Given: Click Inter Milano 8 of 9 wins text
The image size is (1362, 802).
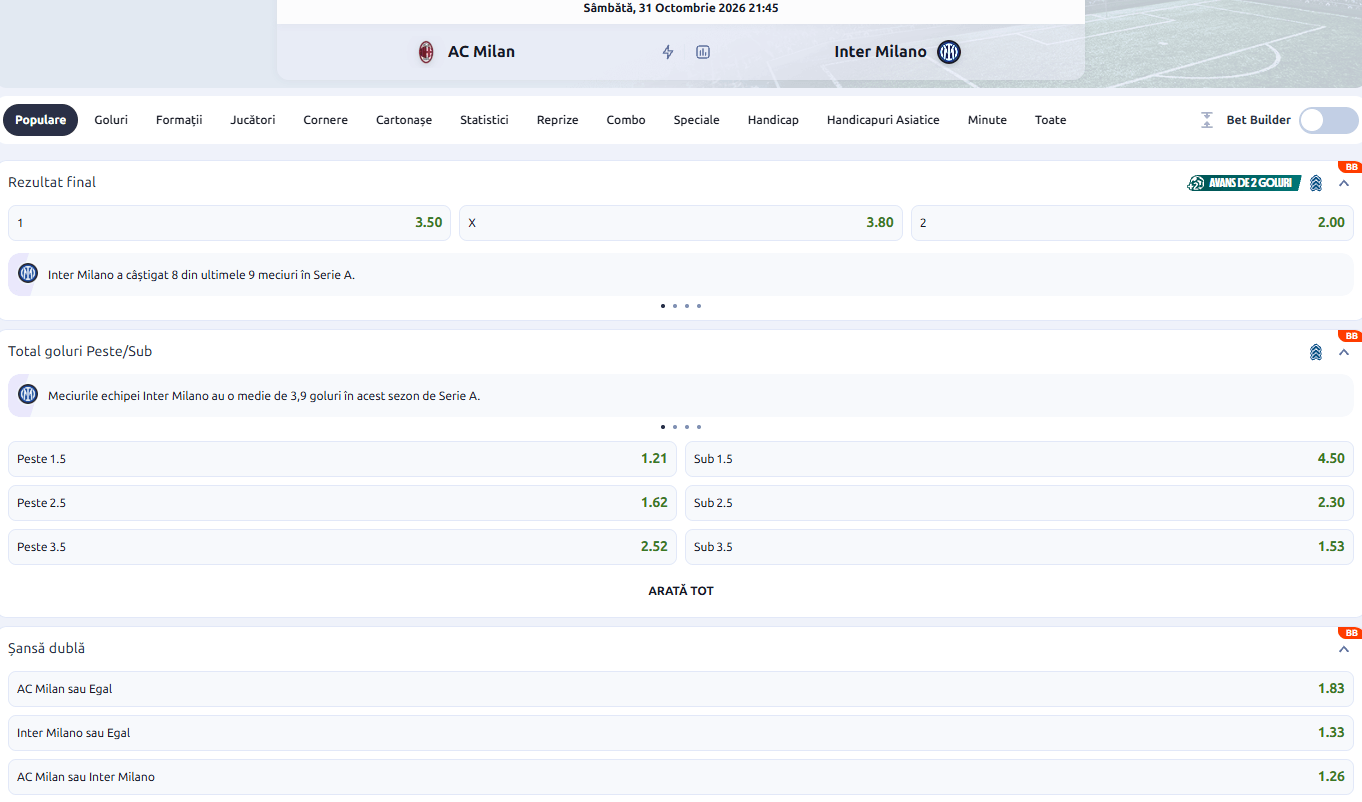Looking at the screenshot, I should click(x=201, y=274).
